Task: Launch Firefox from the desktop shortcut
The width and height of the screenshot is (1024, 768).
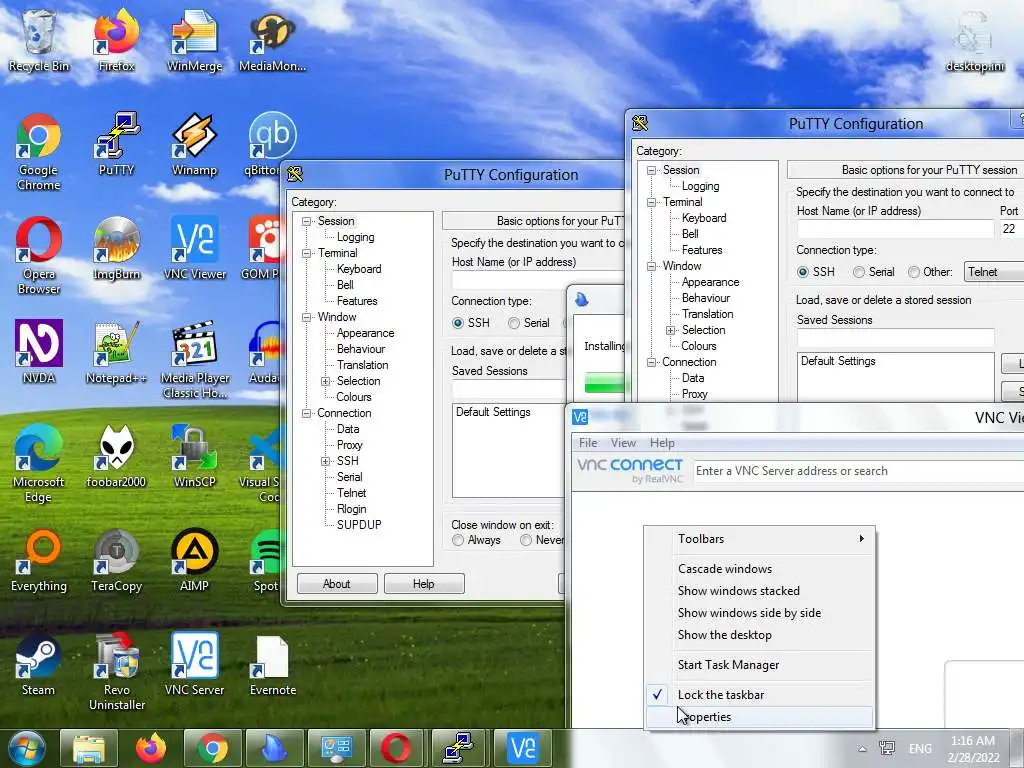Action: click(116, 40)
